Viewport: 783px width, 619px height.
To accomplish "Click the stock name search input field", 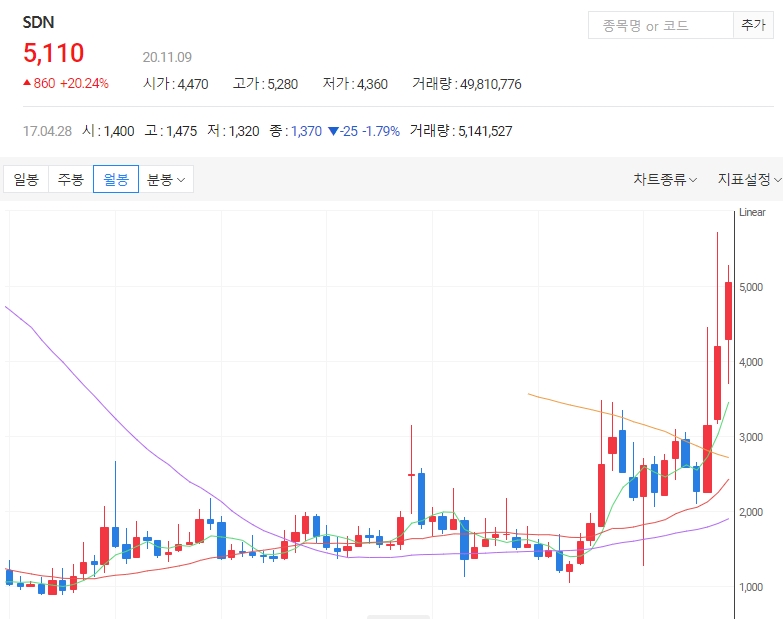I will tap(661, 25).
